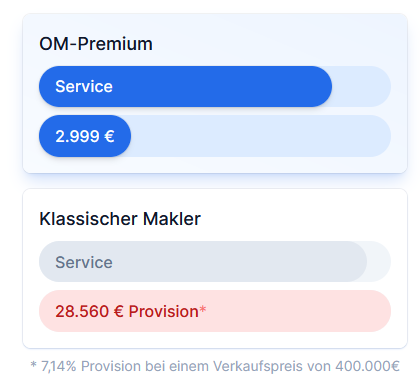Click the red asterisk after Provision

(x=203, y=309)
